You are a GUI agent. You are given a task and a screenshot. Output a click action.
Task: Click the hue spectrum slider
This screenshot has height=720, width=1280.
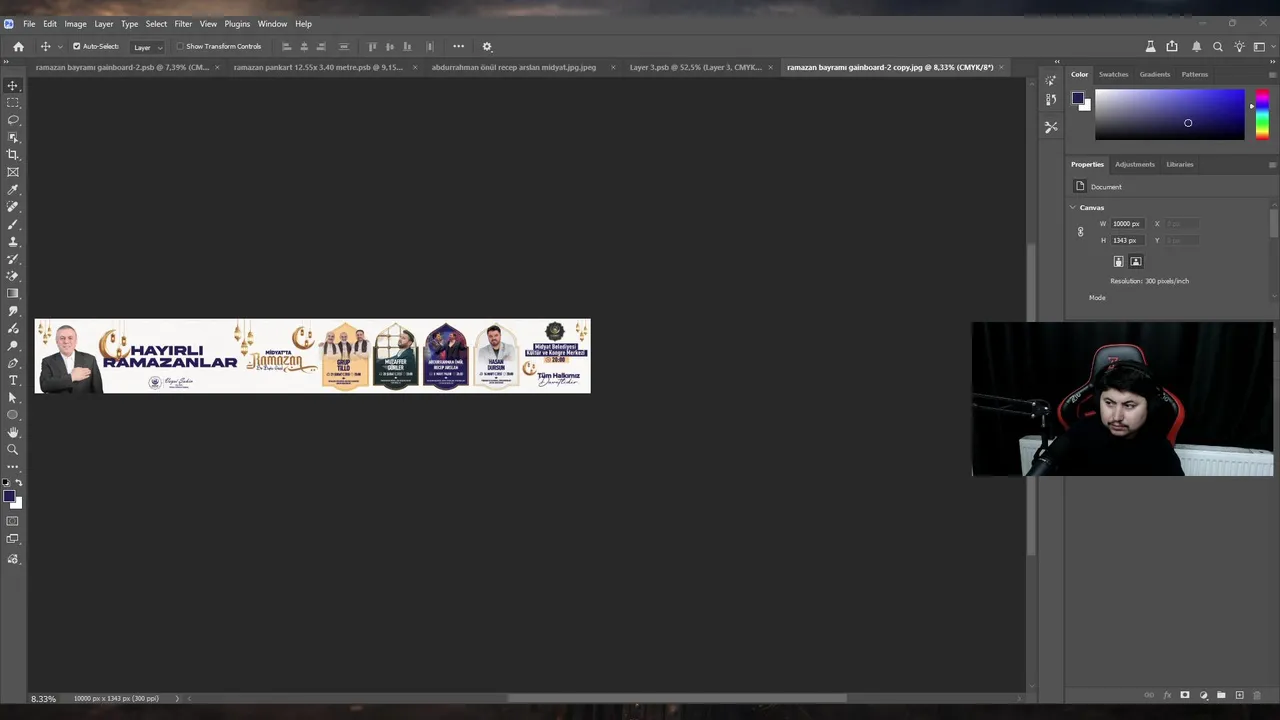pos(1262,114)
